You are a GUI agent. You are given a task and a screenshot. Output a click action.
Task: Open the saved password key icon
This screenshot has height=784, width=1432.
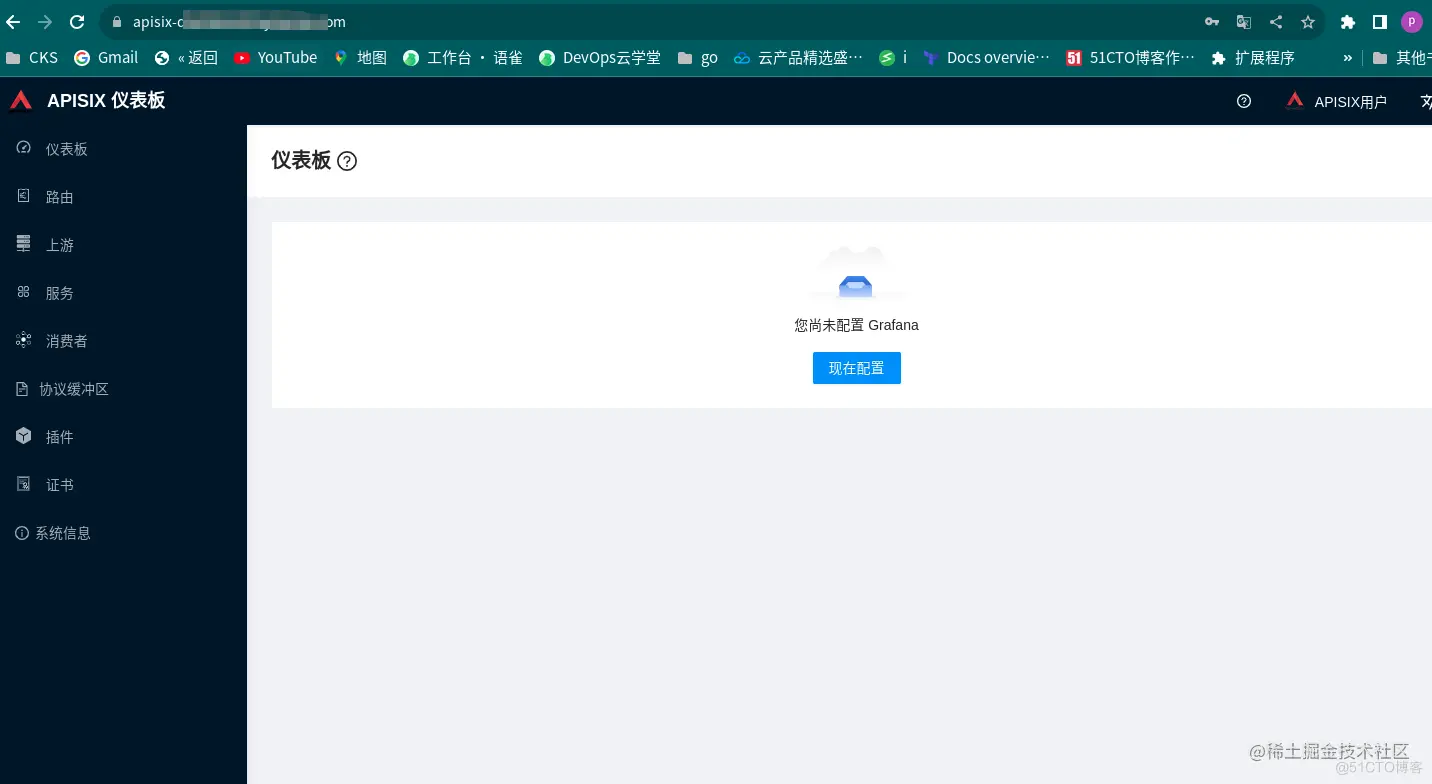click(1211, 22)
